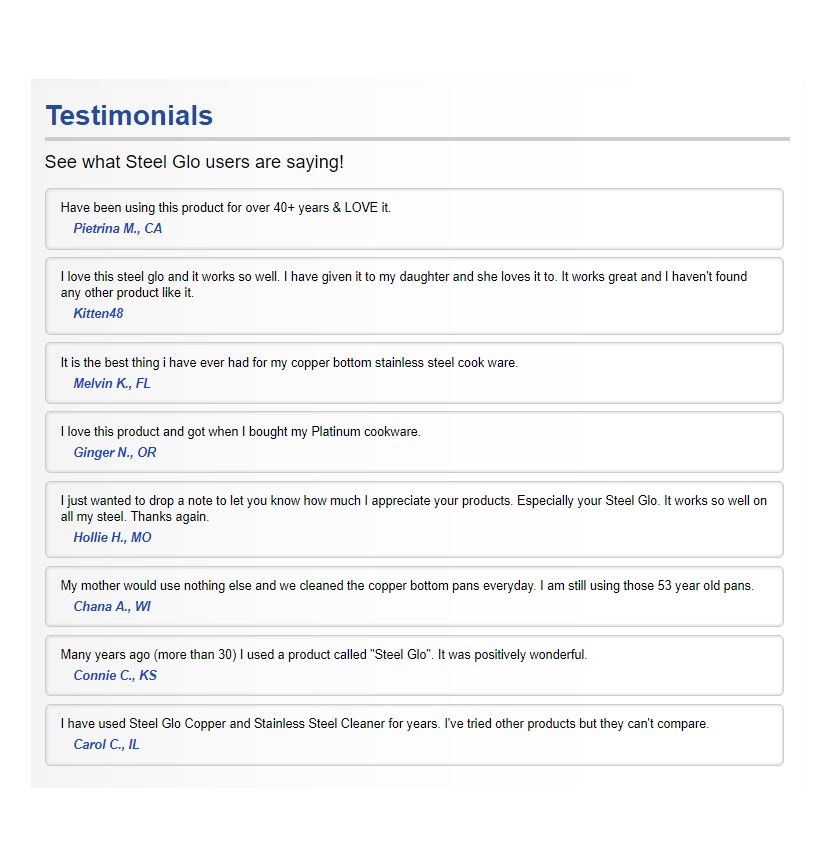The height and width of the screenshot is (842, 817).
Task: Click the copper bottom stainless steel cook ware testimonial
Action: click(x=289, y=363)
